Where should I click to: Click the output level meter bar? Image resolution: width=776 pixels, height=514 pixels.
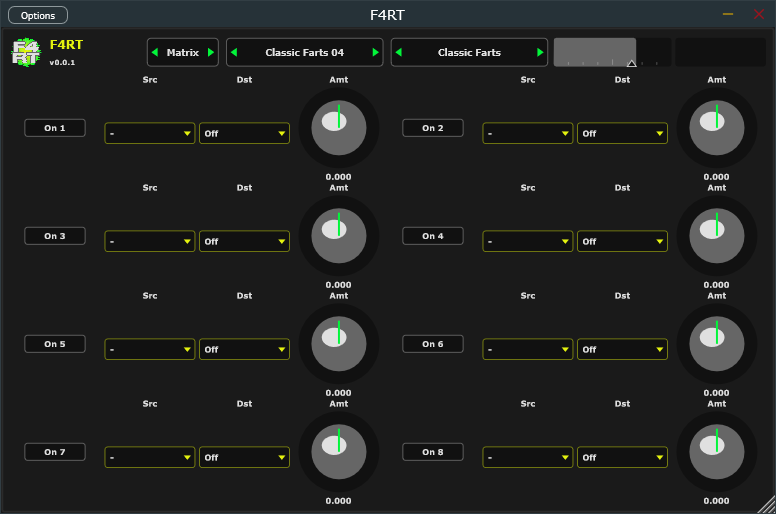(613, 52)
